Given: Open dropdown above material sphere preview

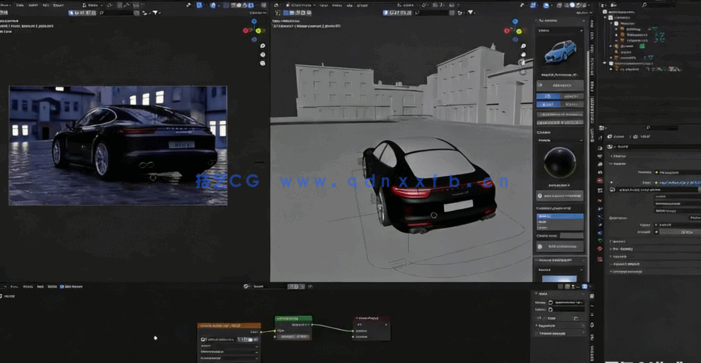Looking at the screenshot, I should click(x=560, y=140).
